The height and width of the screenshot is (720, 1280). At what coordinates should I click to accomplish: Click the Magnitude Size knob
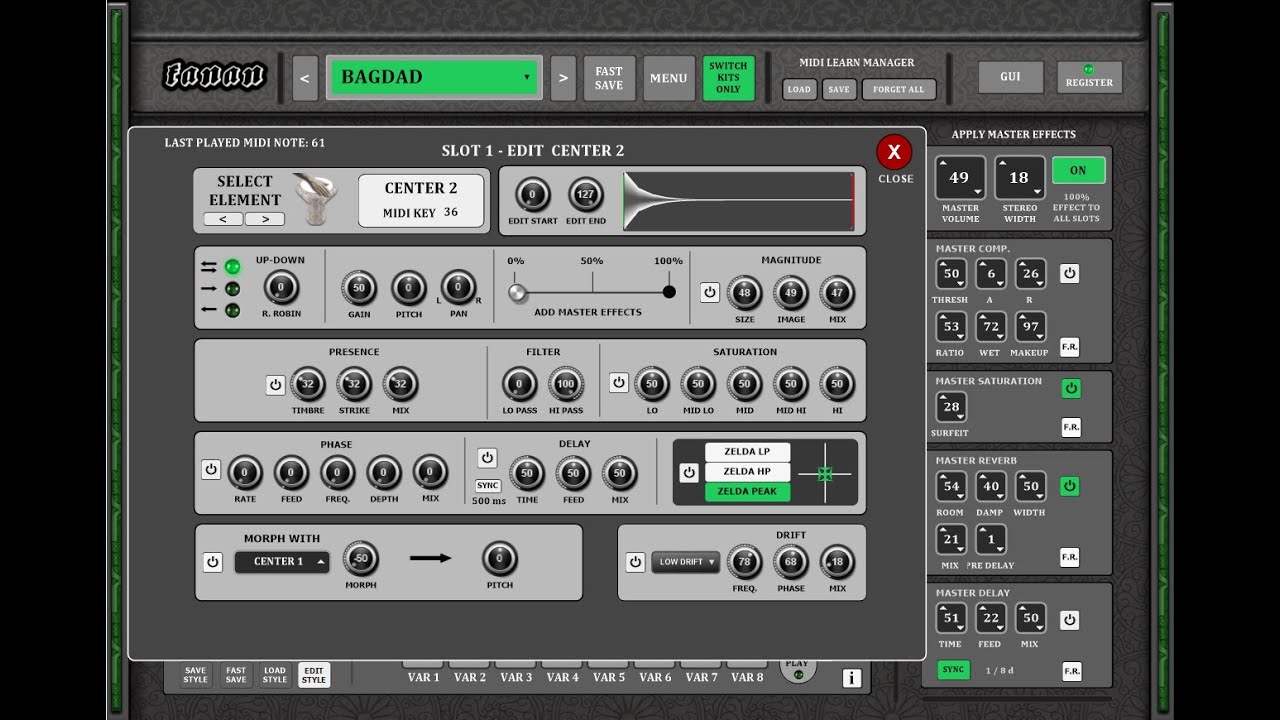pos(744,294)
